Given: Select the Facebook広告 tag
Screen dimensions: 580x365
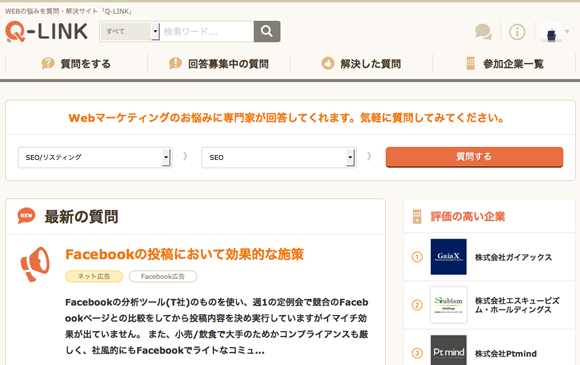Looking at the screenshot, I should [163, 276].
